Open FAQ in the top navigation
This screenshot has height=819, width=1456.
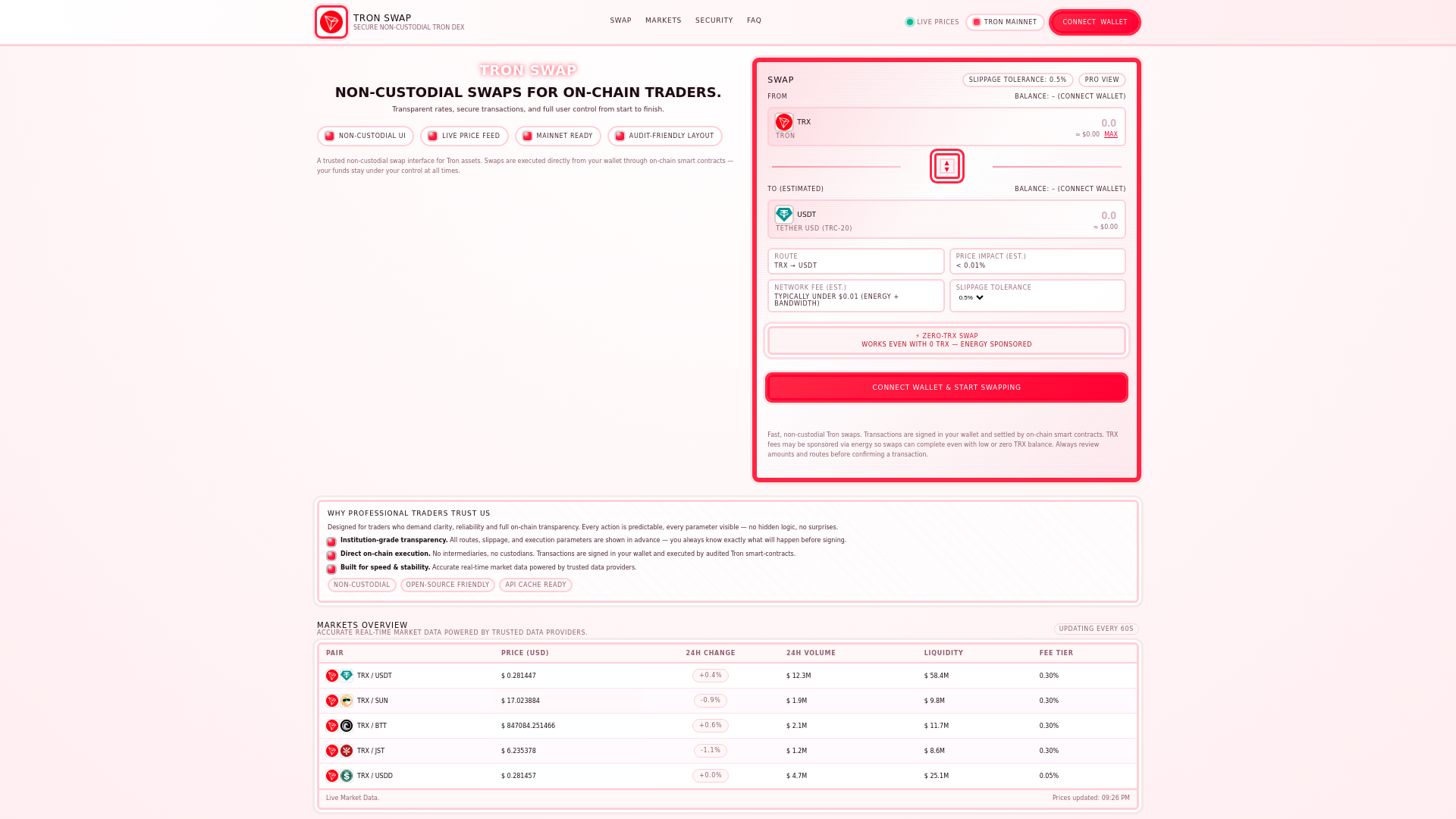[x=754, y=20]
